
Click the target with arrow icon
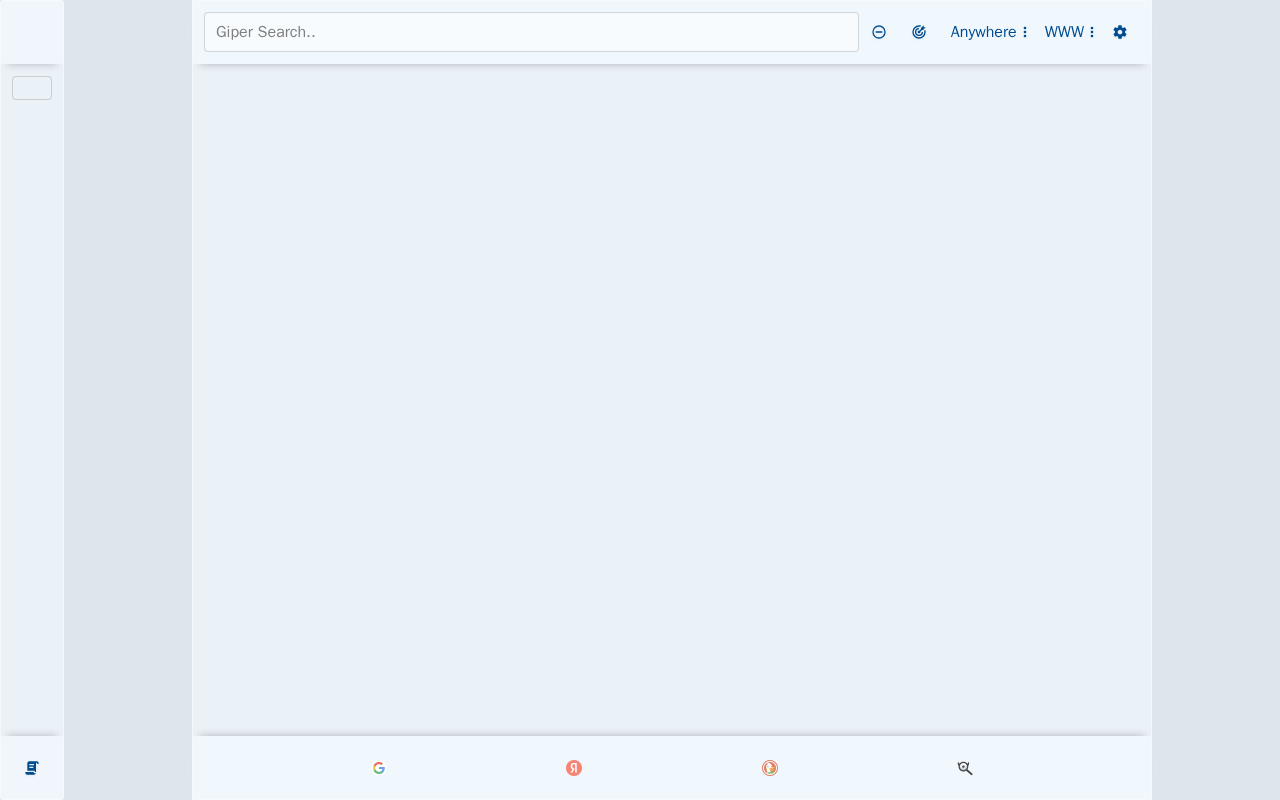[919, 32]
